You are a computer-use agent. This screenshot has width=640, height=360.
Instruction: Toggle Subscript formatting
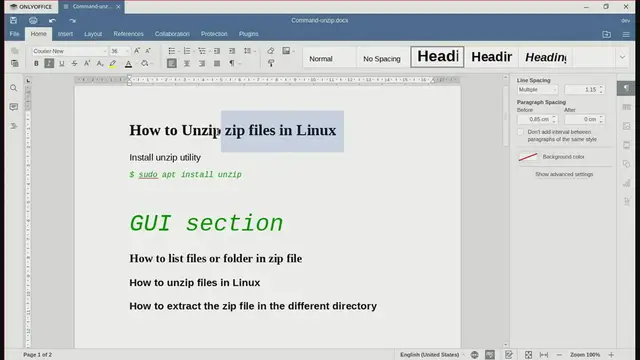click(100, 63)
